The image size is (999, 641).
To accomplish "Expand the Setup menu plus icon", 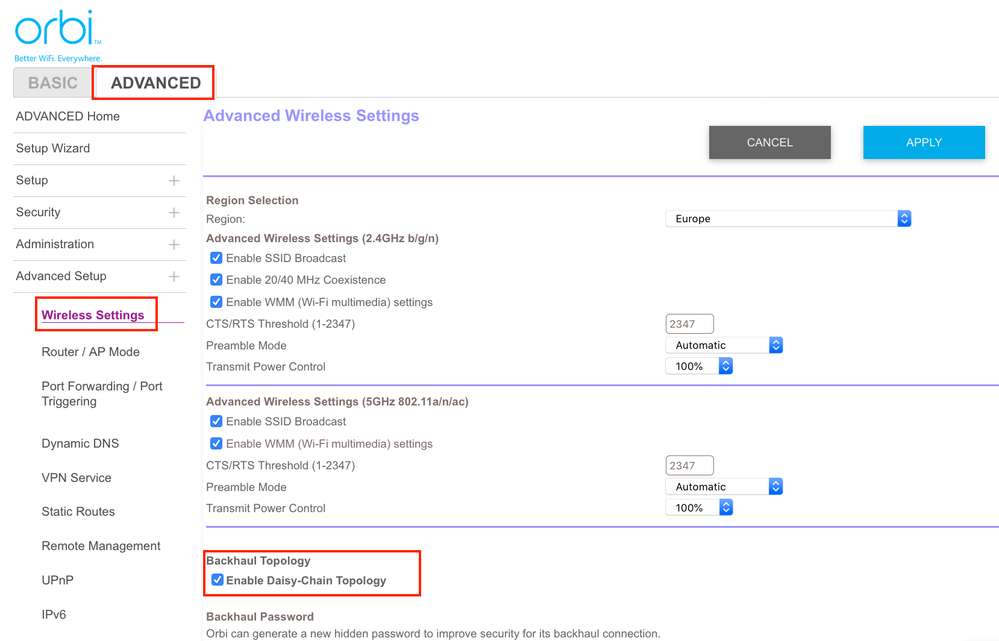I will (x=174, y=181).
